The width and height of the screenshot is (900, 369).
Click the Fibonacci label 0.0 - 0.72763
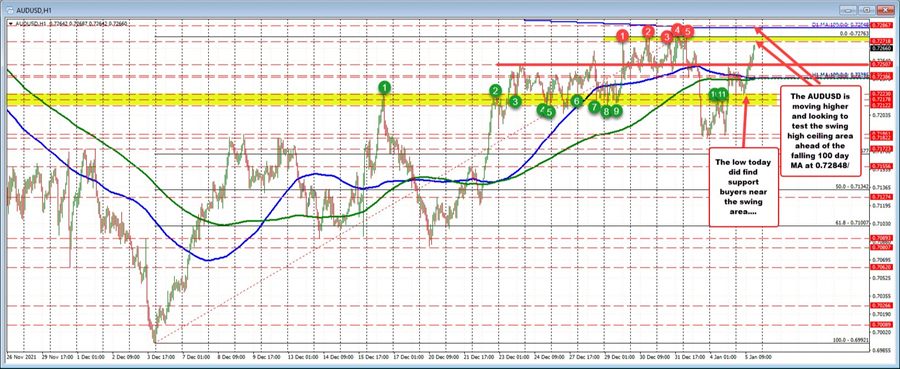pos(855,34)
